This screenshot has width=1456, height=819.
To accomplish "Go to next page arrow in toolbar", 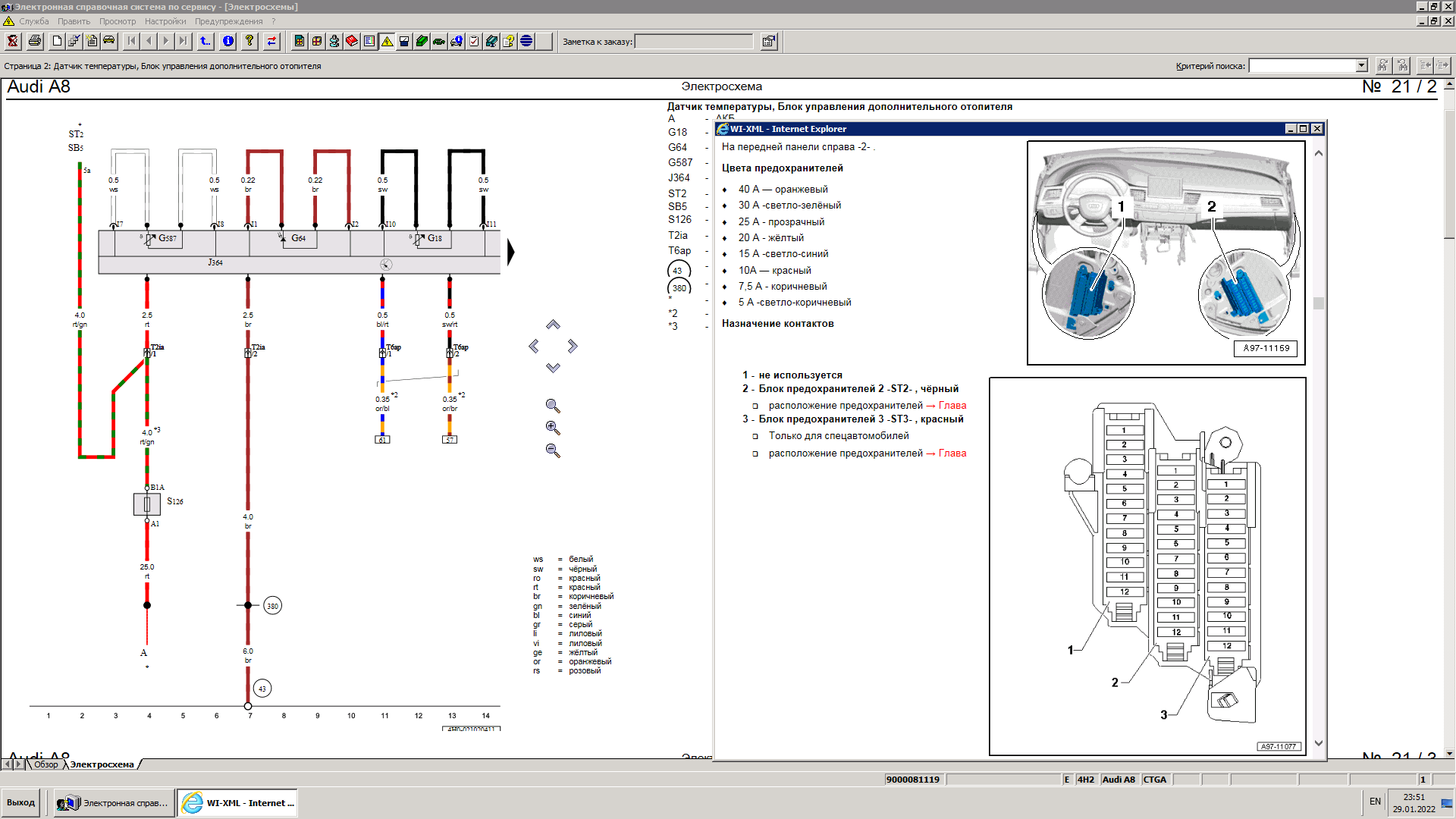I will click(166, 41).
